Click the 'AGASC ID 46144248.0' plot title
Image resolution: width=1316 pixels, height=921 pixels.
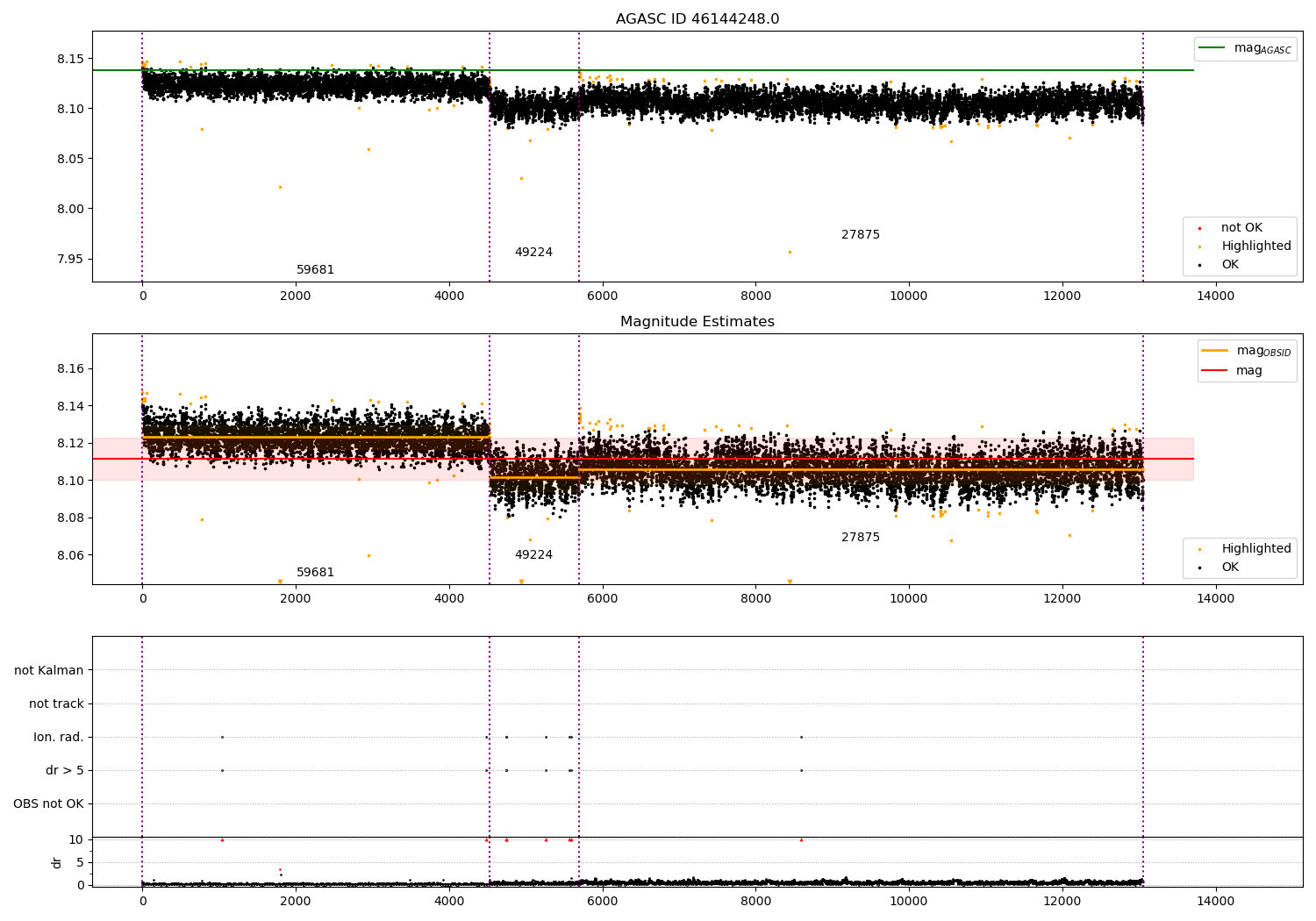pyautogui.click(x=697, y=19)
